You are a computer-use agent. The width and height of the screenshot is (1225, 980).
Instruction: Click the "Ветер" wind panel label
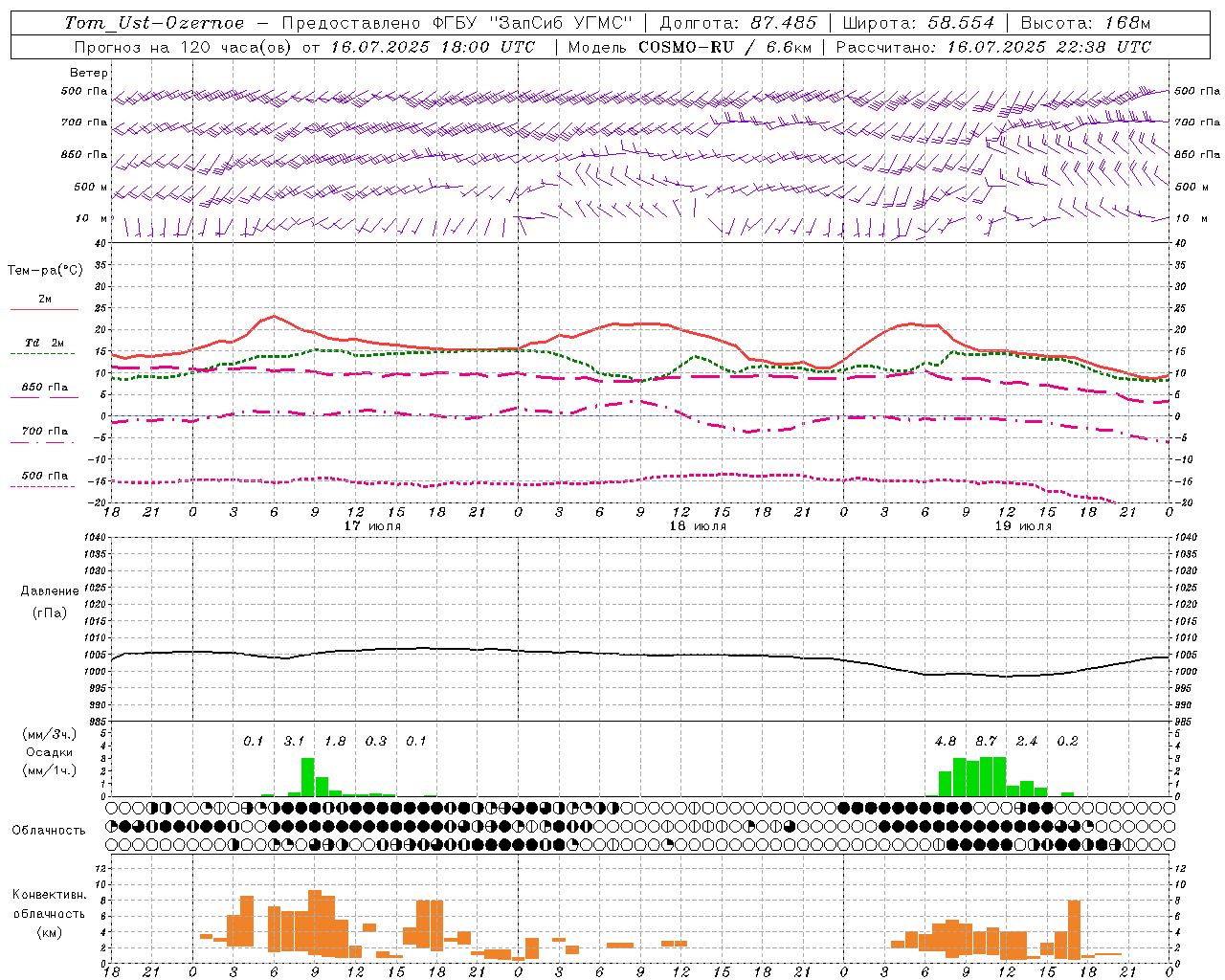click(x=89, y=73)
